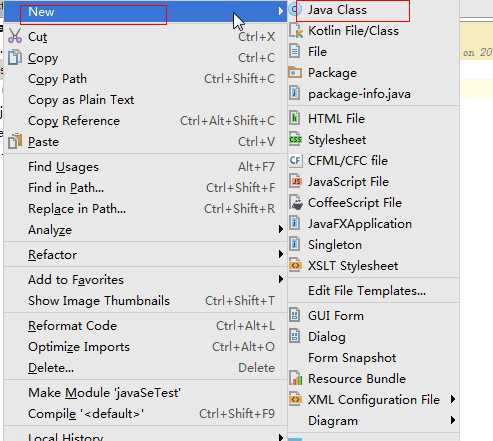Expand the Diagram submenu arrow

click(x=453, y=420)
